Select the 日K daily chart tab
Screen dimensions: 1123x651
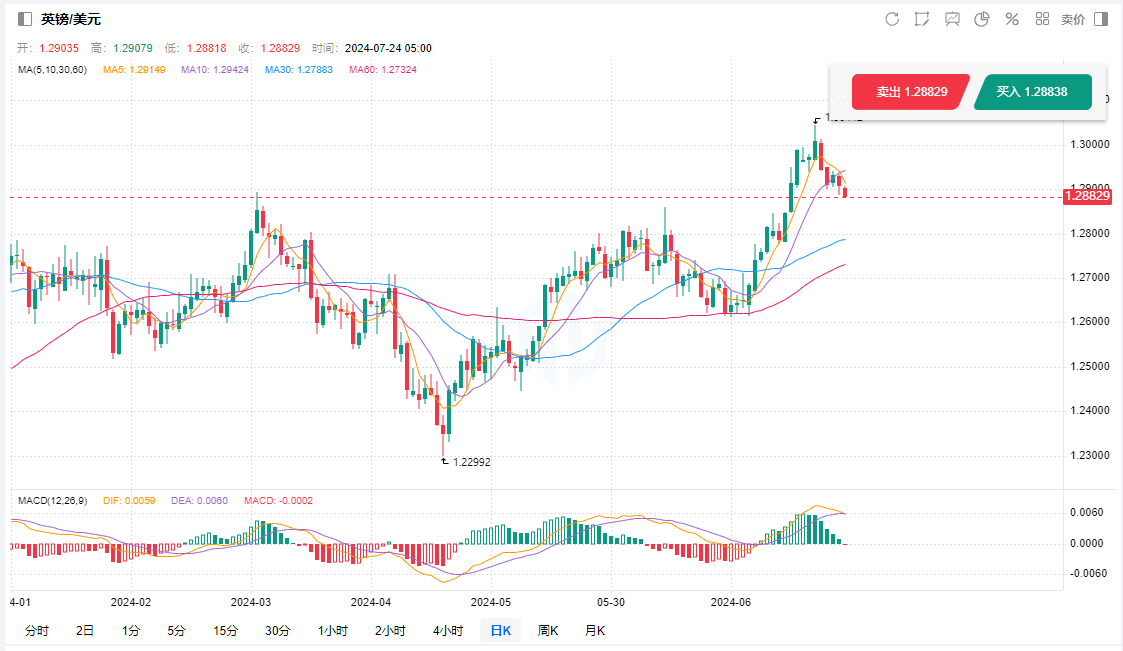pos(500,630)
